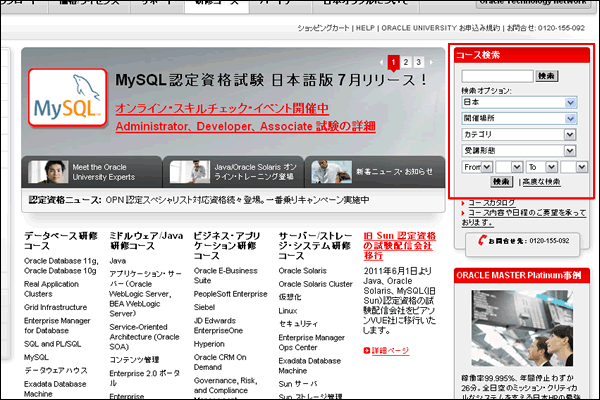Open the To date dropdown
This screenshot has height=400, width=600.
coord(542,167)
